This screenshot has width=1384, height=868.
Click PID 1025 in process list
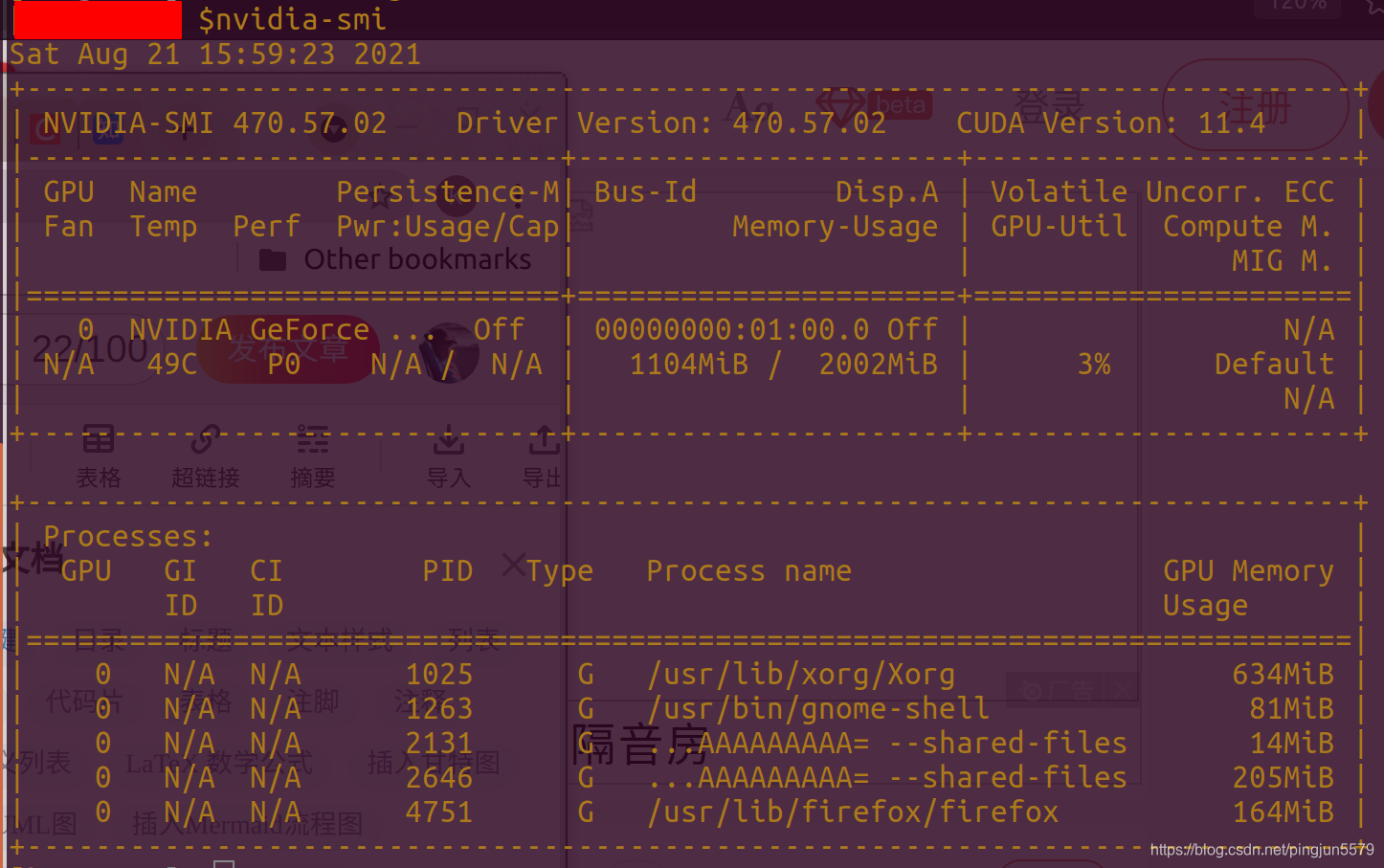coord(439,675)
